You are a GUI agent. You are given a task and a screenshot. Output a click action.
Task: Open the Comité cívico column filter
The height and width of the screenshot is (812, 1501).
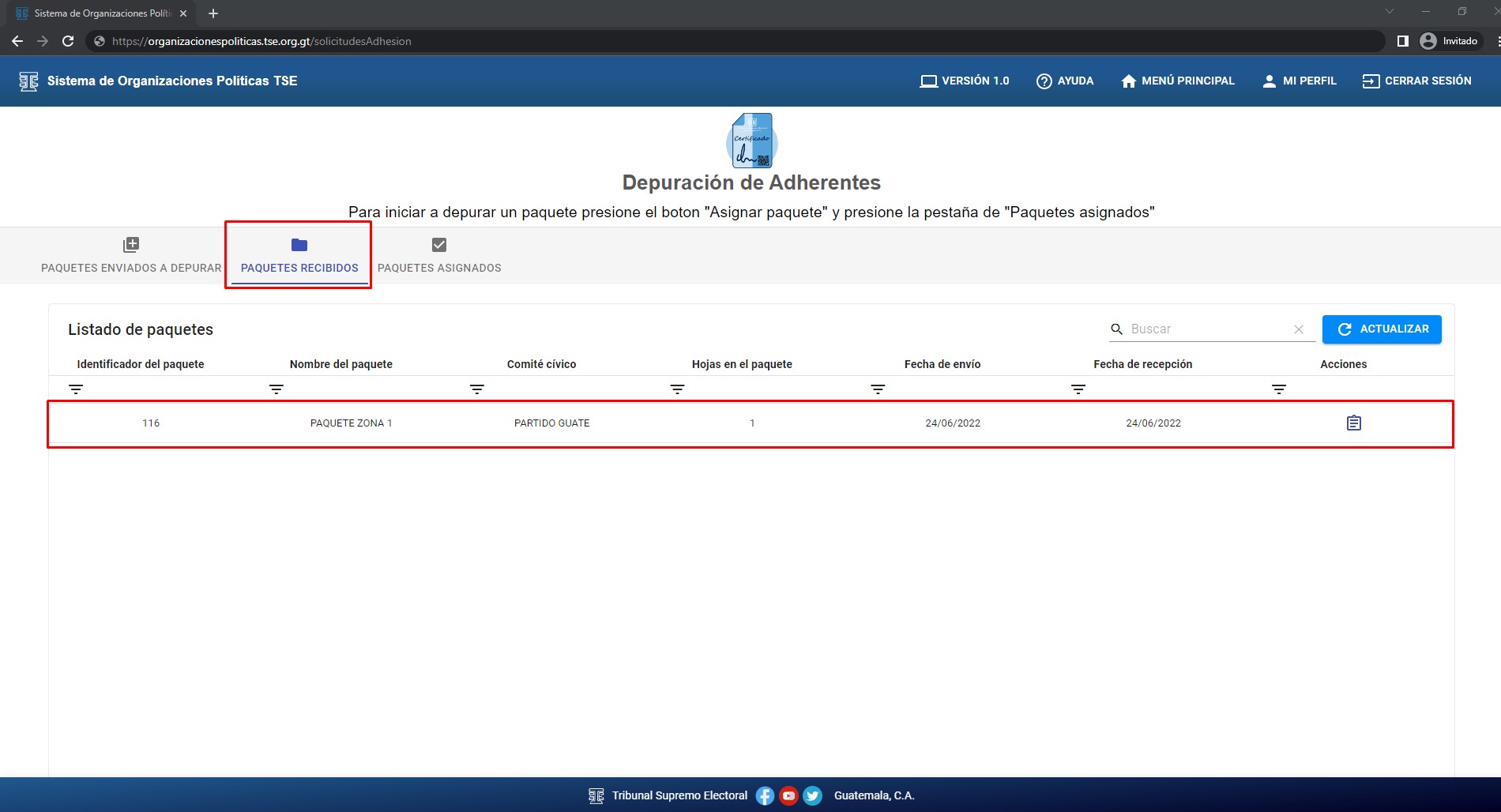tap(476, 389)
